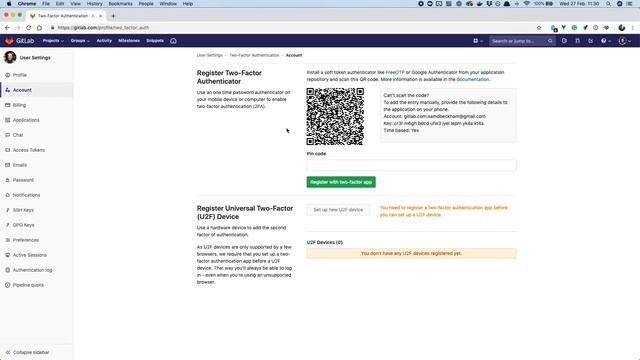Viewport: 640px width, 360px height.
Task: Collapse the sidebar
Action: pyautogui.click(x=27, y=352)
